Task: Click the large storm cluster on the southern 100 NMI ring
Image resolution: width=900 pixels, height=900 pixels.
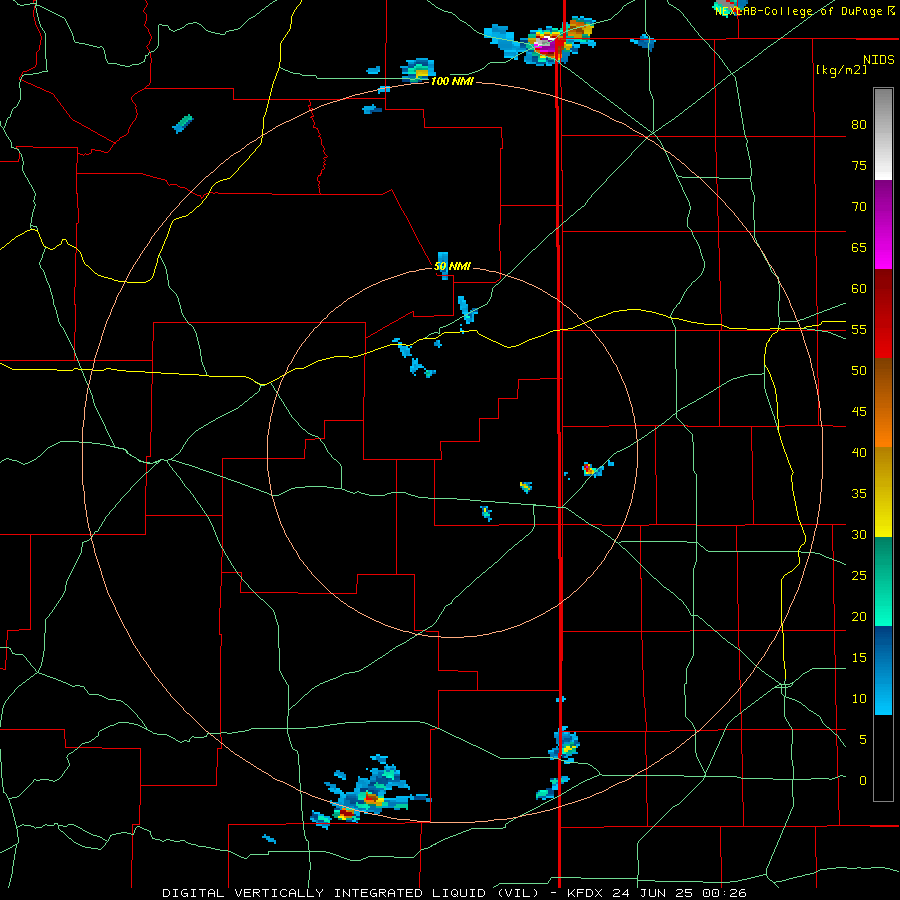Action: pyautogui.click(x=370, y=794)
